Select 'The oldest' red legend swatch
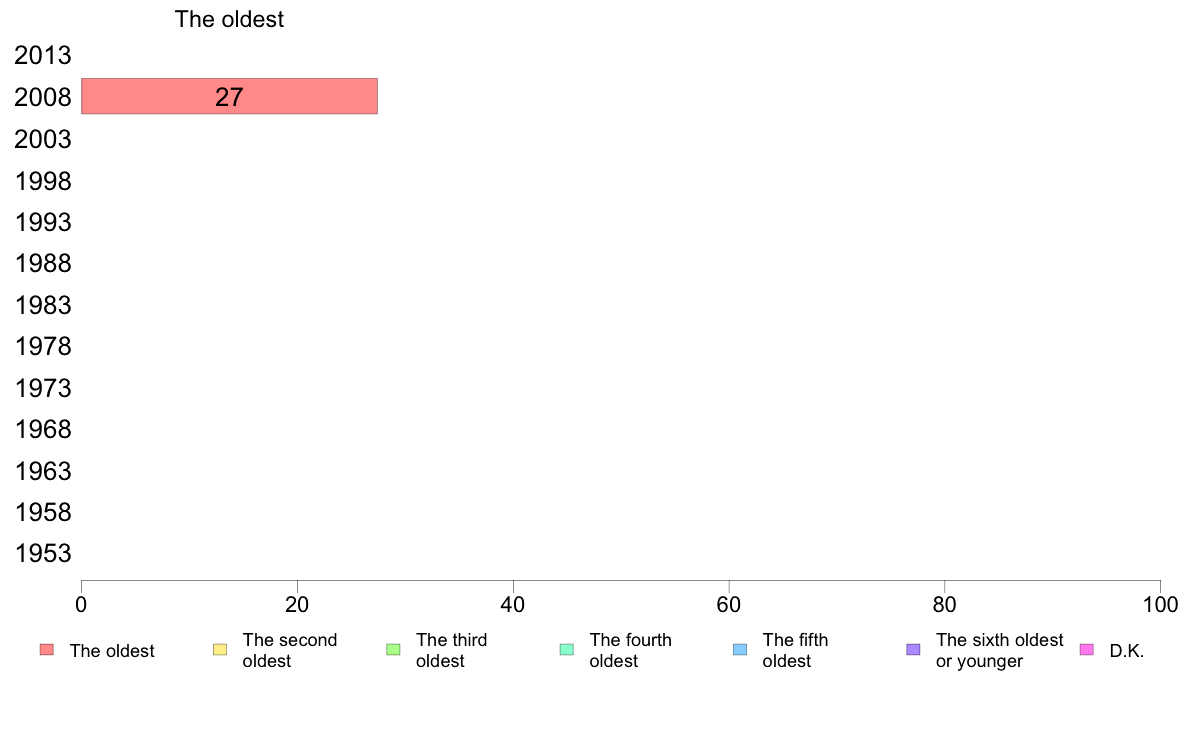The image size is (1188, 736). [x=47, y=650]
